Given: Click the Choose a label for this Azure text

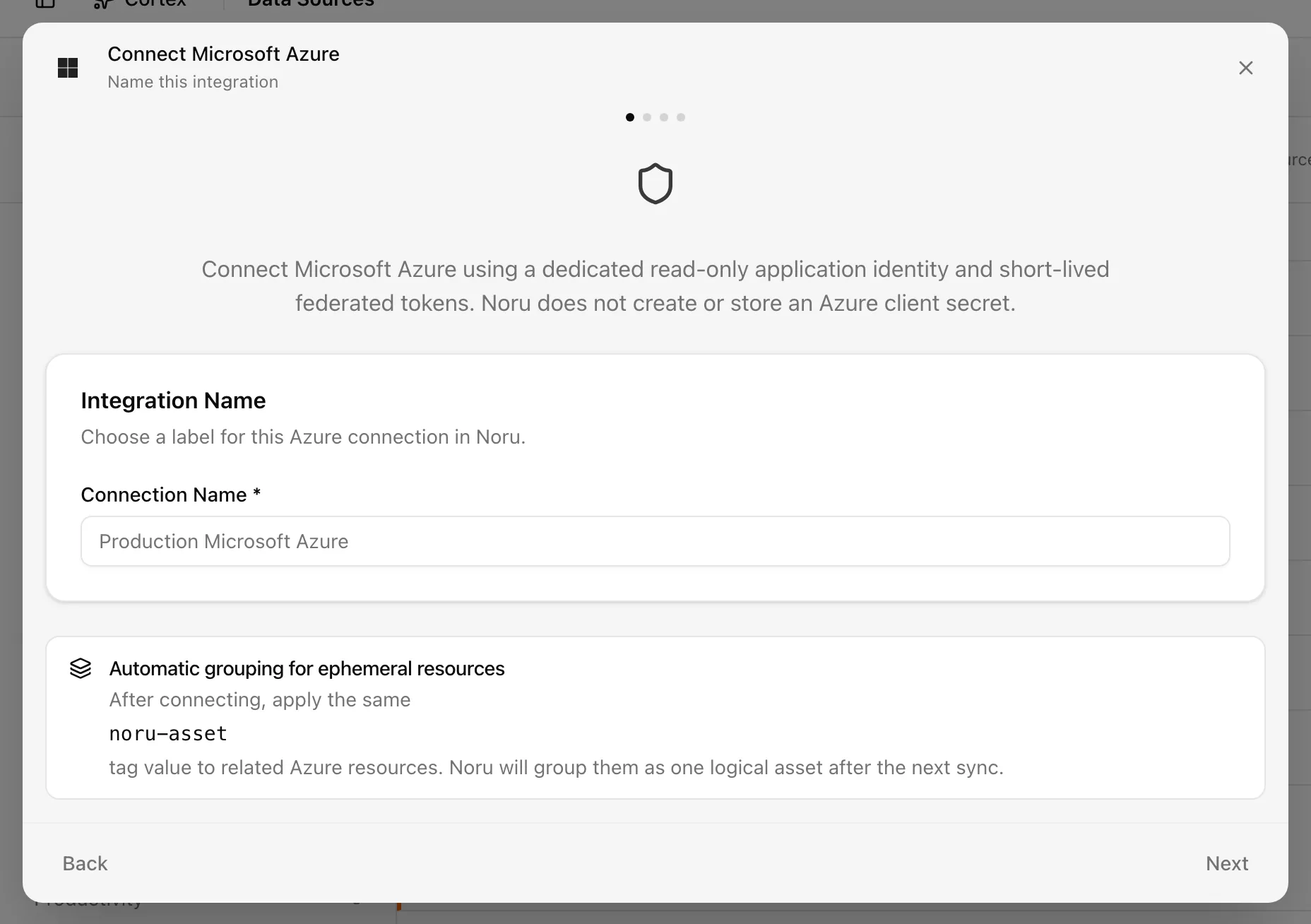Looking at the screenshot, I should [303, 437].
